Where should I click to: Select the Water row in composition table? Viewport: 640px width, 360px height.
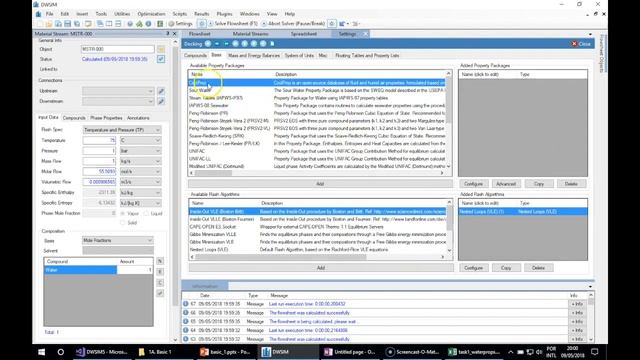(x=98, y=270)
